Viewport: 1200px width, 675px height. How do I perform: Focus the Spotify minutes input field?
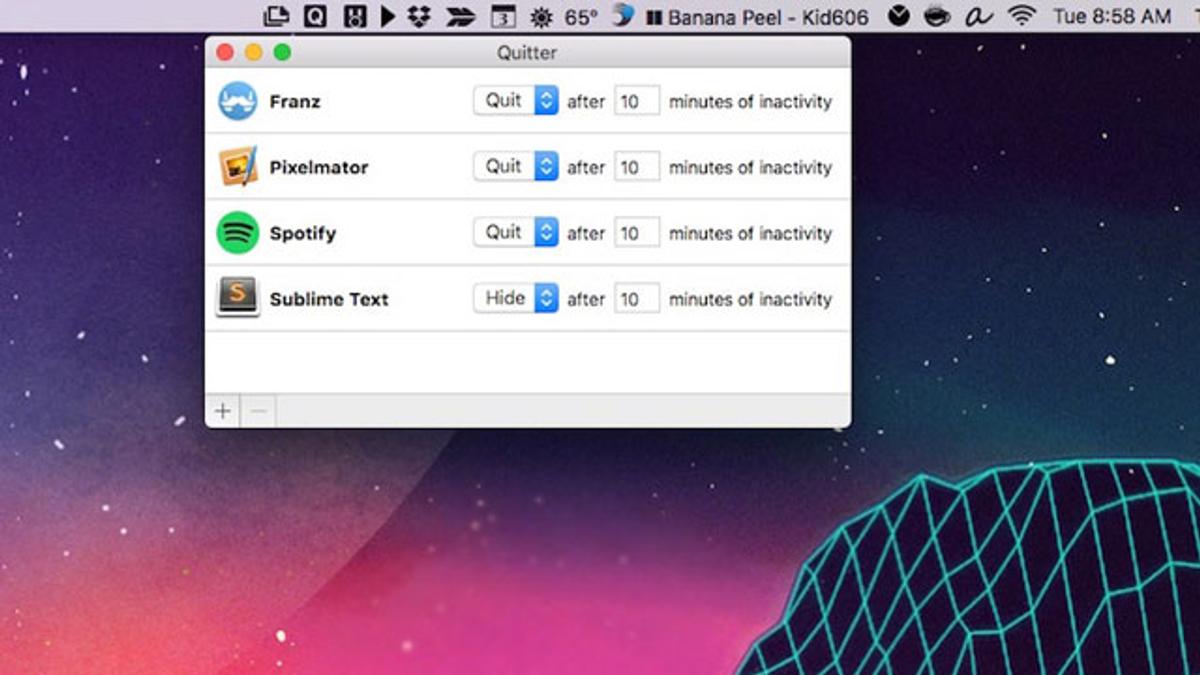pyautogui.click(x=636, y=233)
